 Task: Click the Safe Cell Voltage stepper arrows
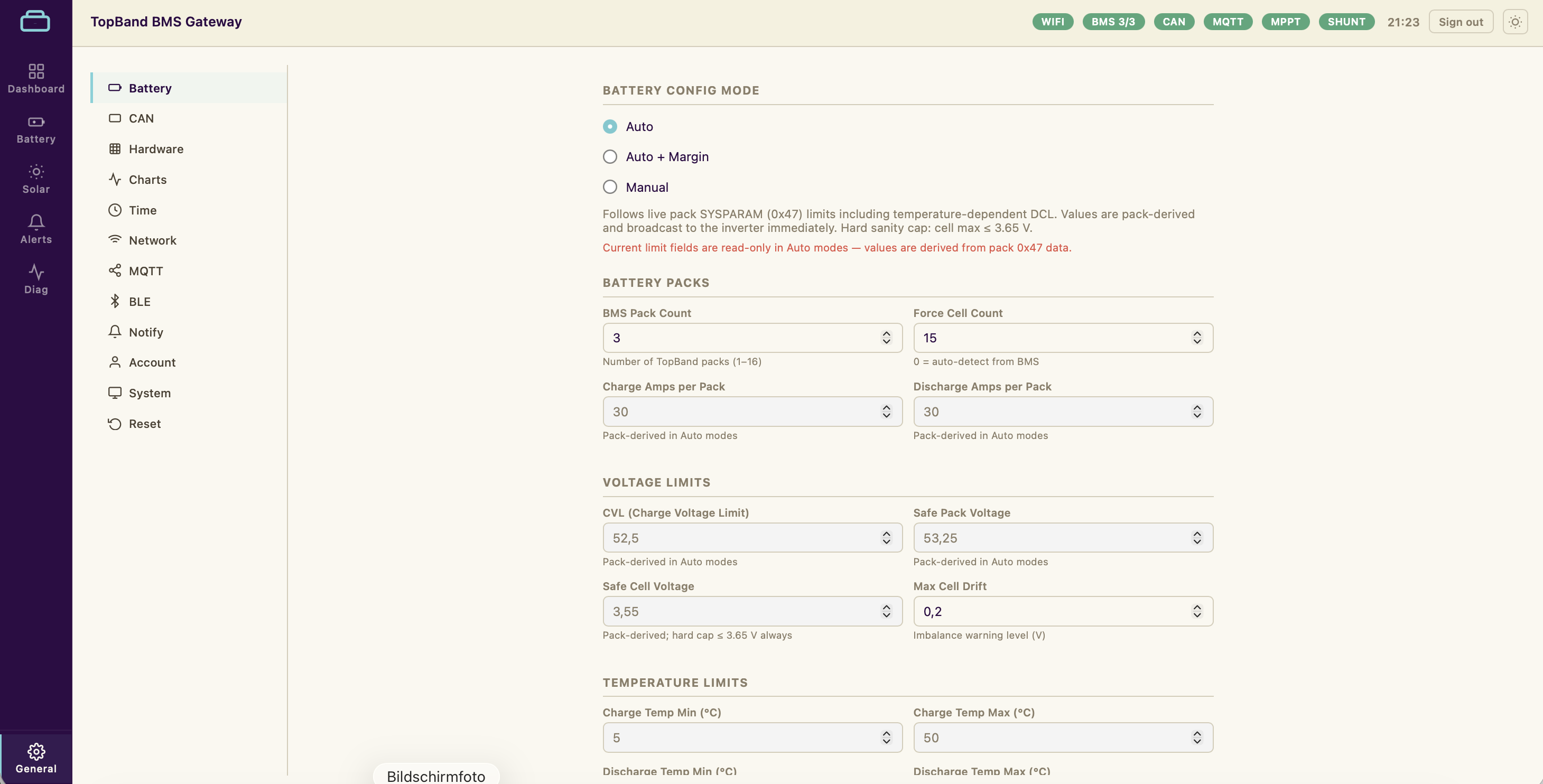click(887, 611)
